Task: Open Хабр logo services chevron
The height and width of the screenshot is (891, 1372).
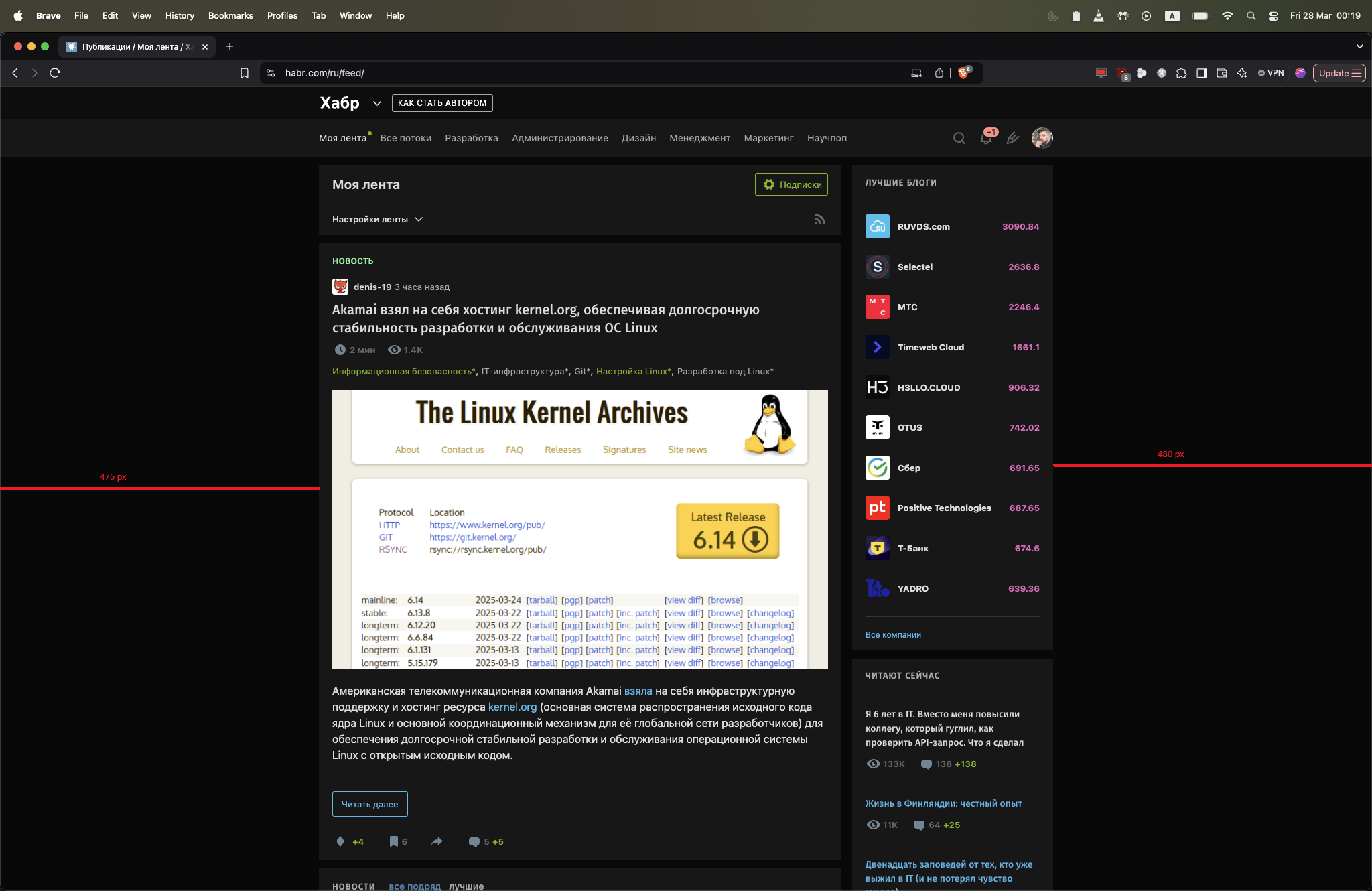Action: click(377, 103)
